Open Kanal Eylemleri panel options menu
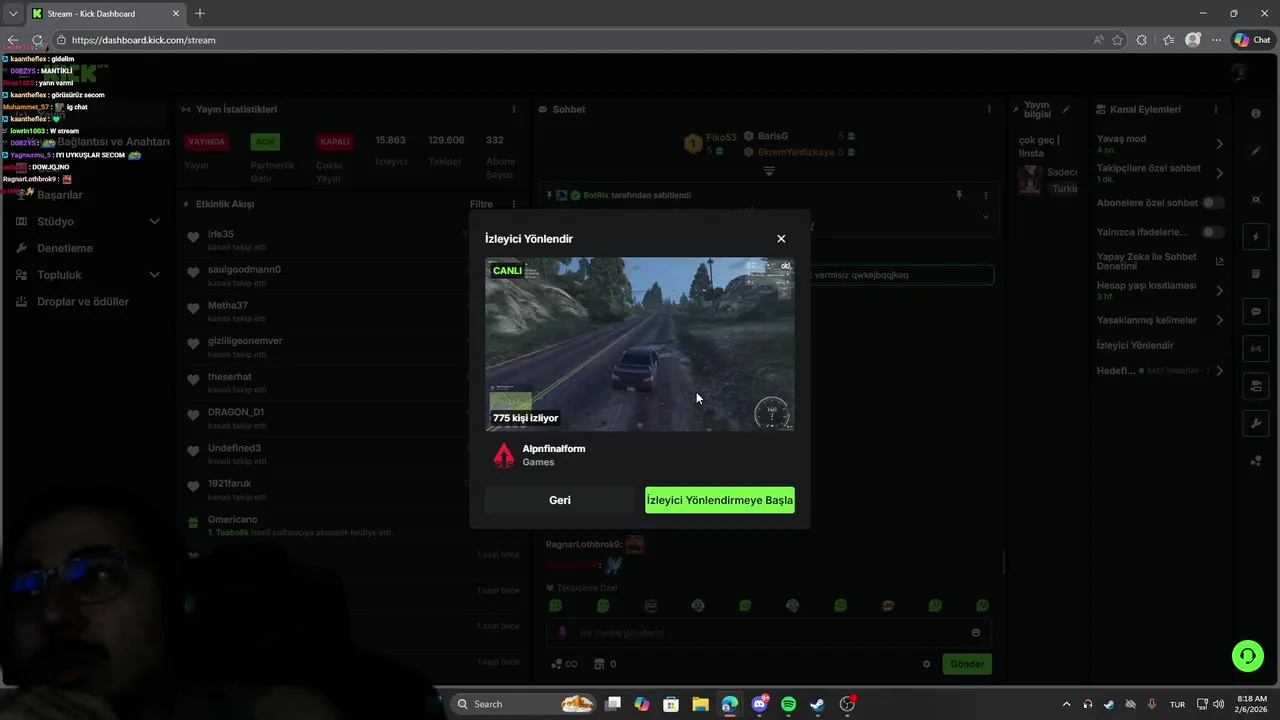The width and height of the screenshot is (1280, 720). [1215, 109]
